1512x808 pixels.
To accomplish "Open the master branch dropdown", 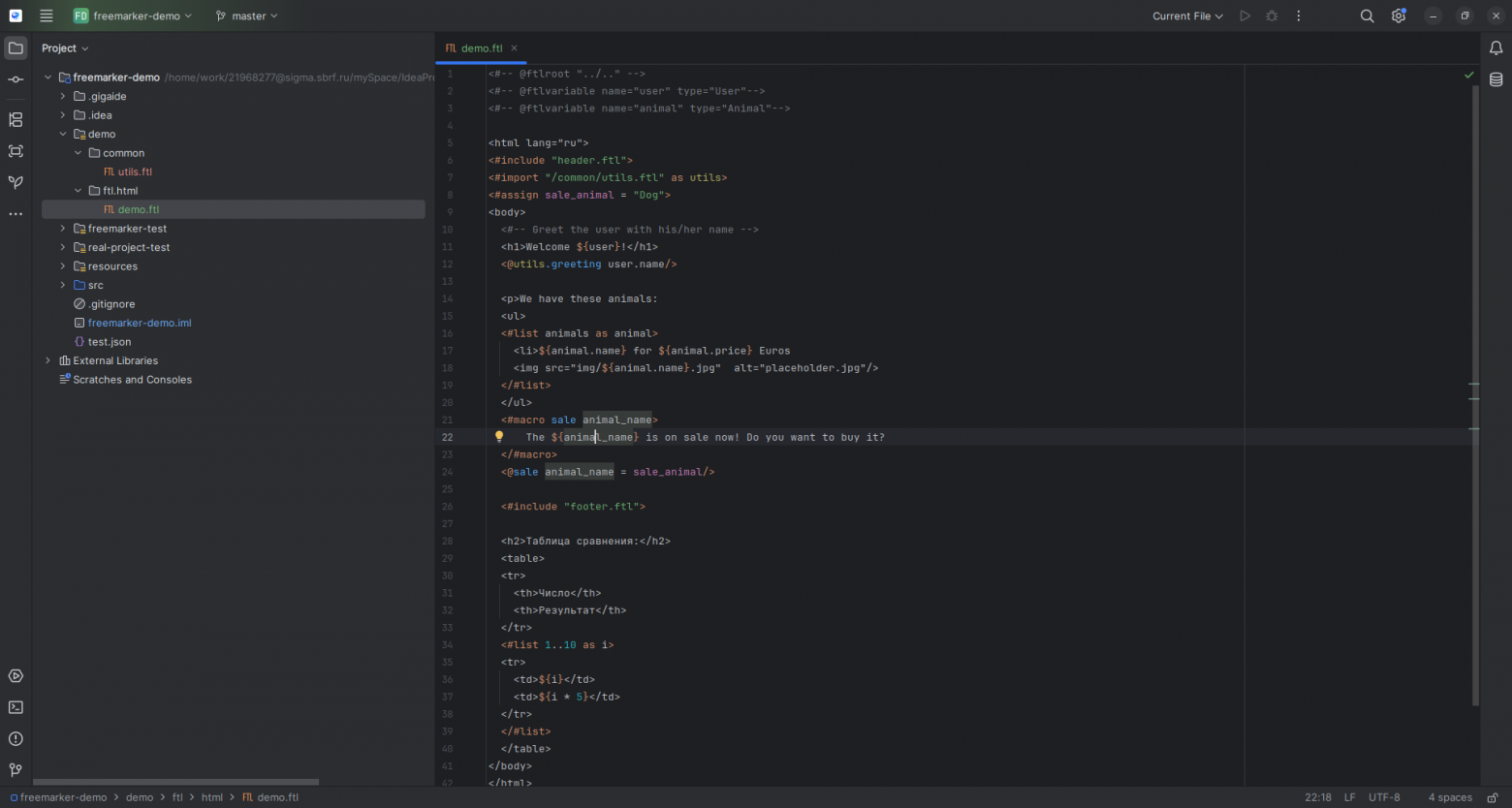I will point(246,16).
